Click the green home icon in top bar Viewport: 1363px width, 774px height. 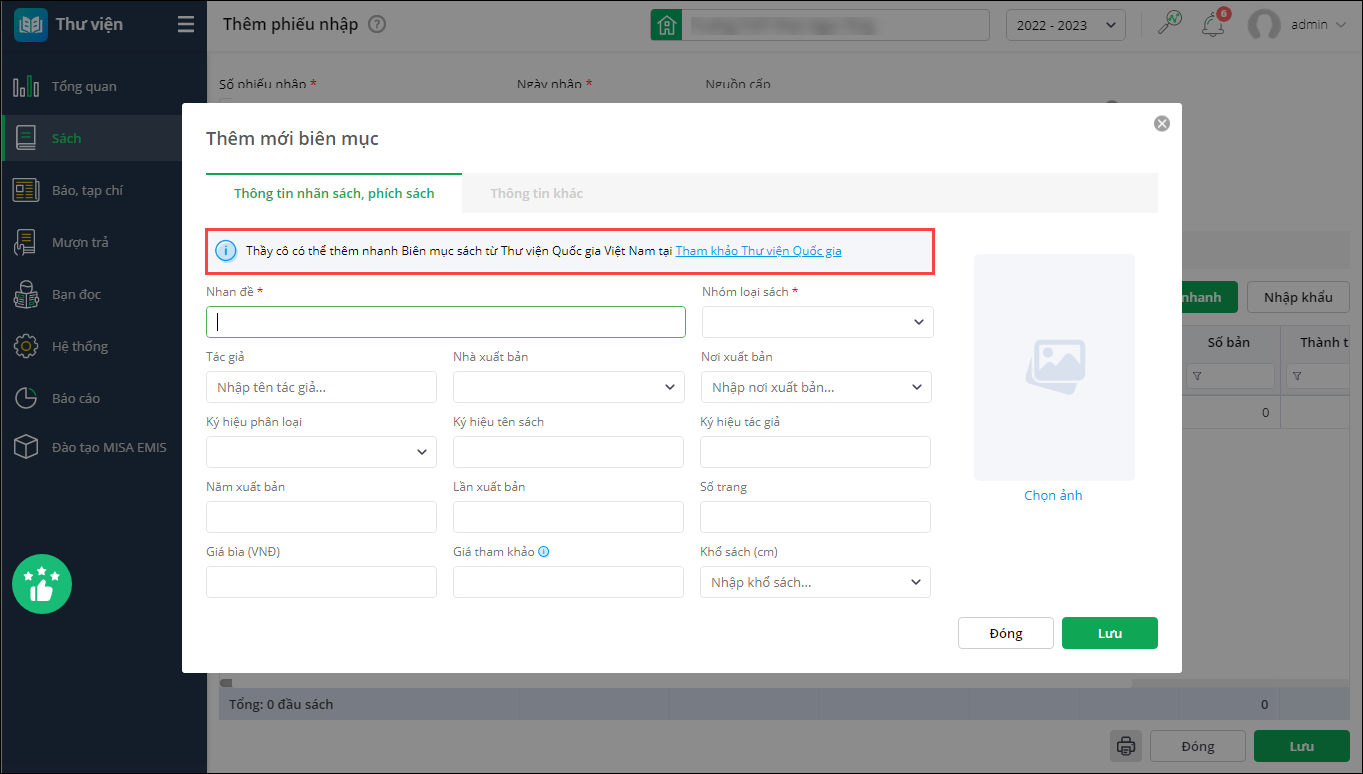[666, 25]
